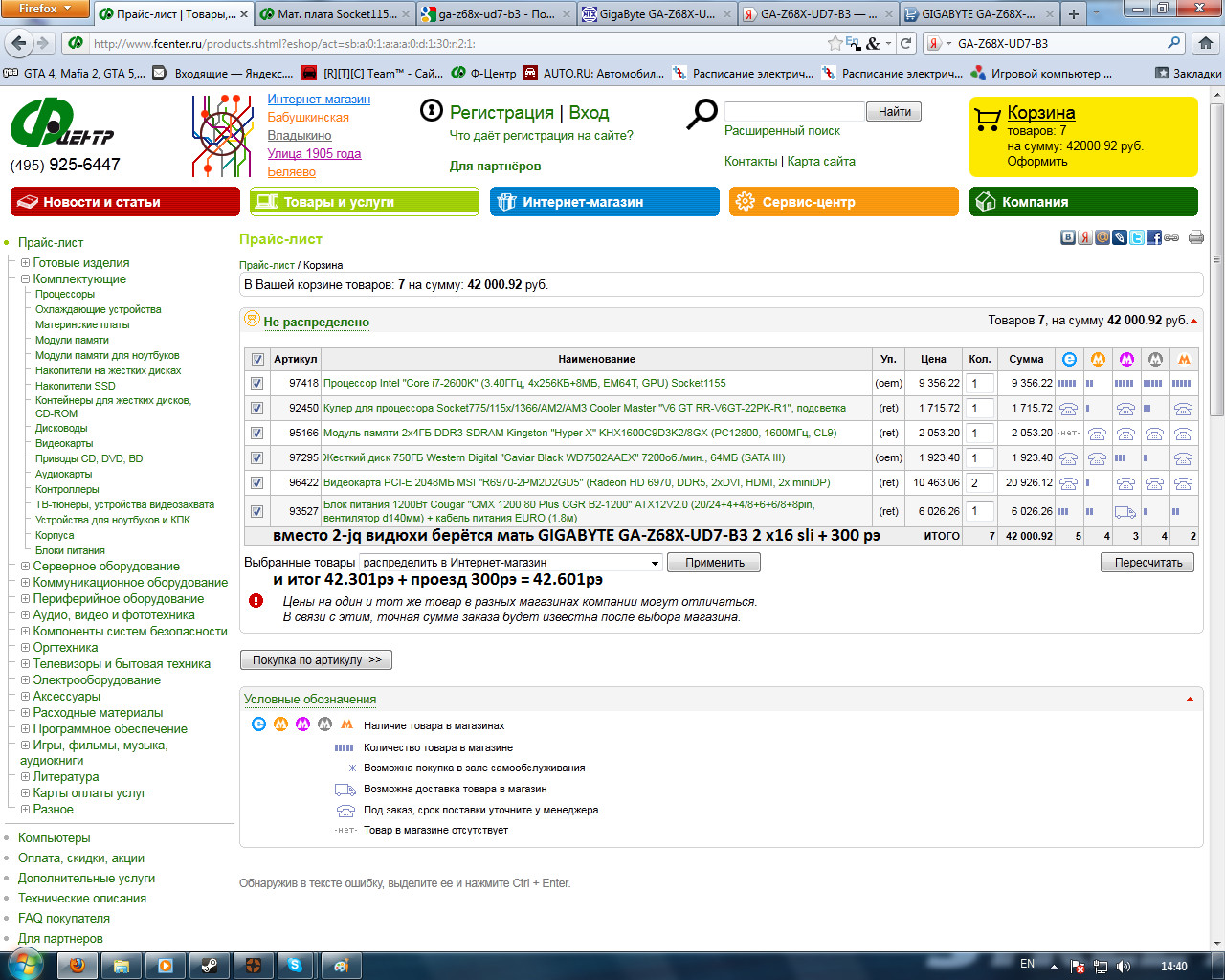
Task: Uncheck the MSI R6970 video card row
Action: click(256, 482)
